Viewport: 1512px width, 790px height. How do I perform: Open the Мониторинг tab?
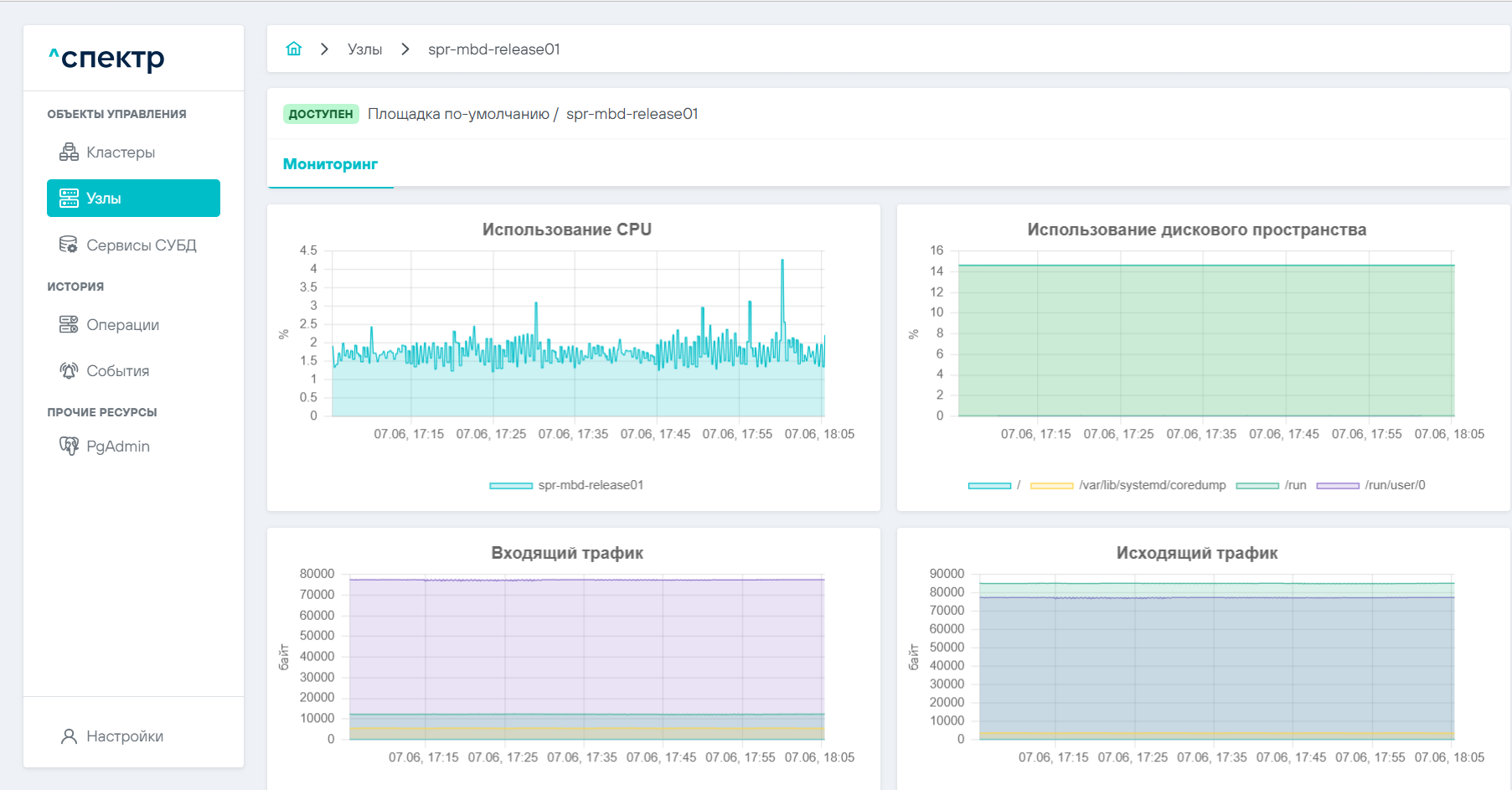coord(330,164)
